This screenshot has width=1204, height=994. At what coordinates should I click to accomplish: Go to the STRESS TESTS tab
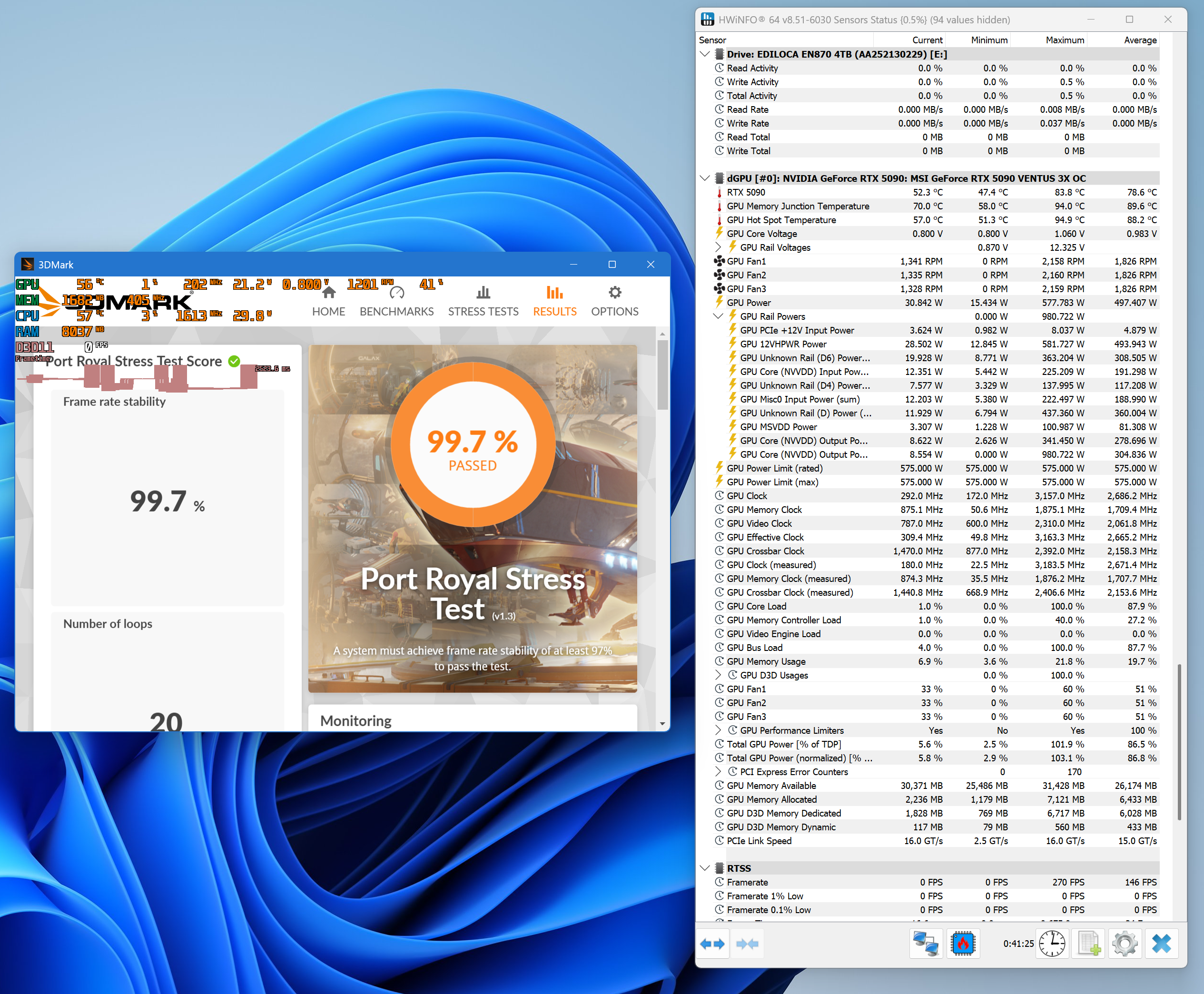click(x=483, y=302)
